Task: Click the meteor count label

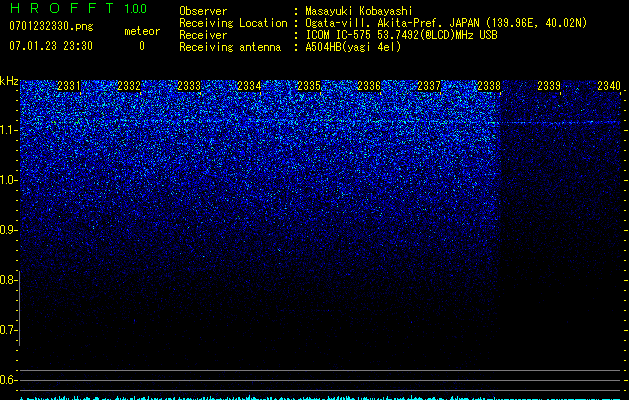Action: point(142,31)
